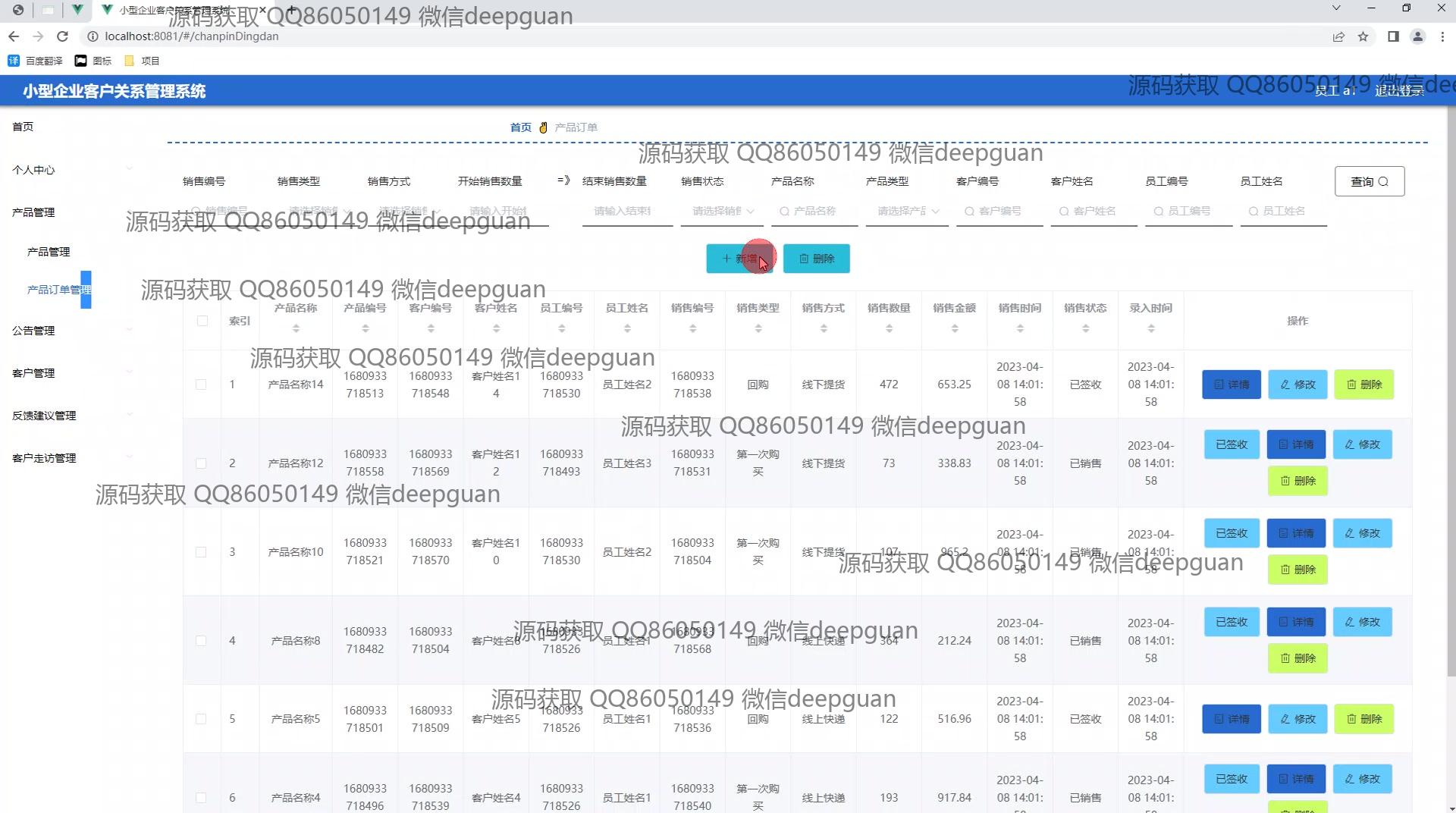The image size is (1456, 813).
Task: Tick the checkbox for row 1
Action: (x=201, y=385)
